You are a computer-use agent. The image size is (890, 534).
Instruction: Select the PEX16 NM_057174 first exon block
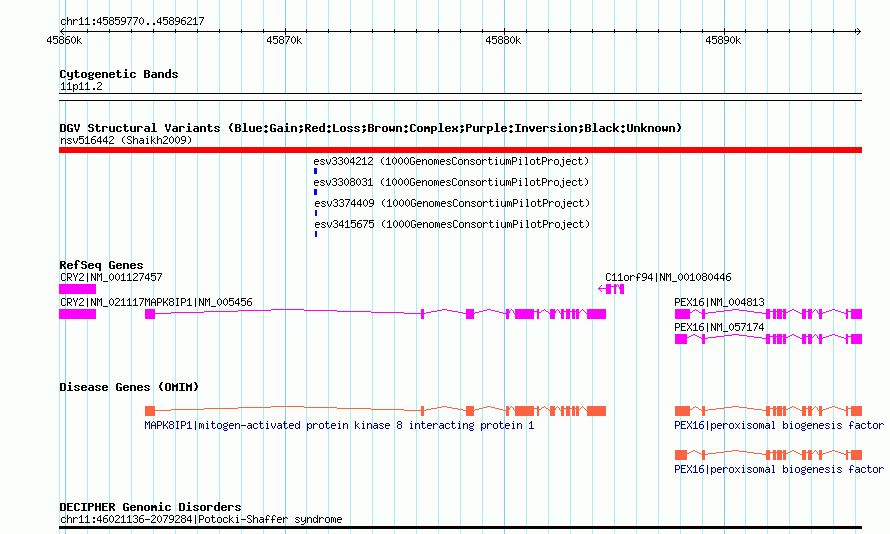(x=681, y=339)
